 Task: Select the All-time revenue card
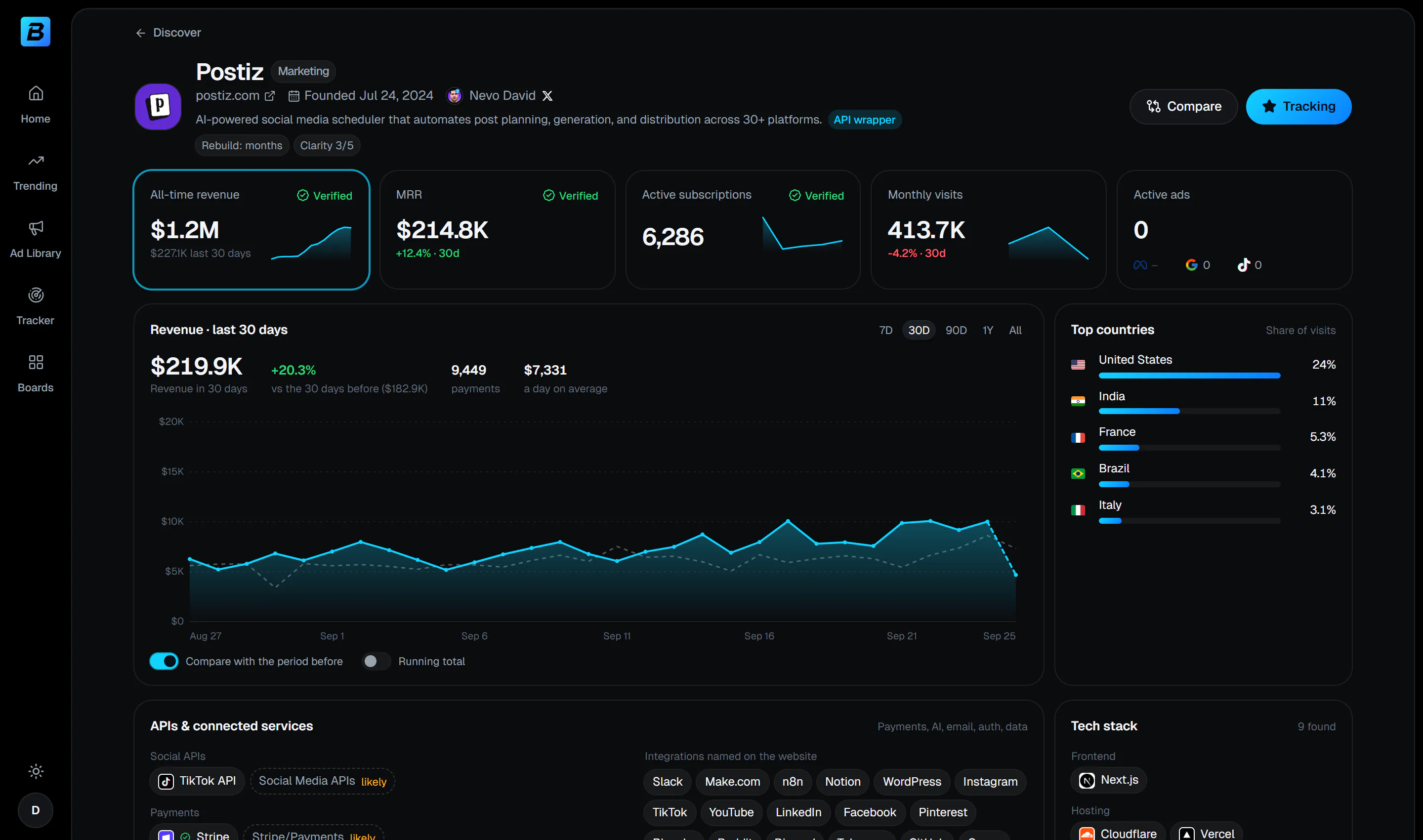point(251,230)
